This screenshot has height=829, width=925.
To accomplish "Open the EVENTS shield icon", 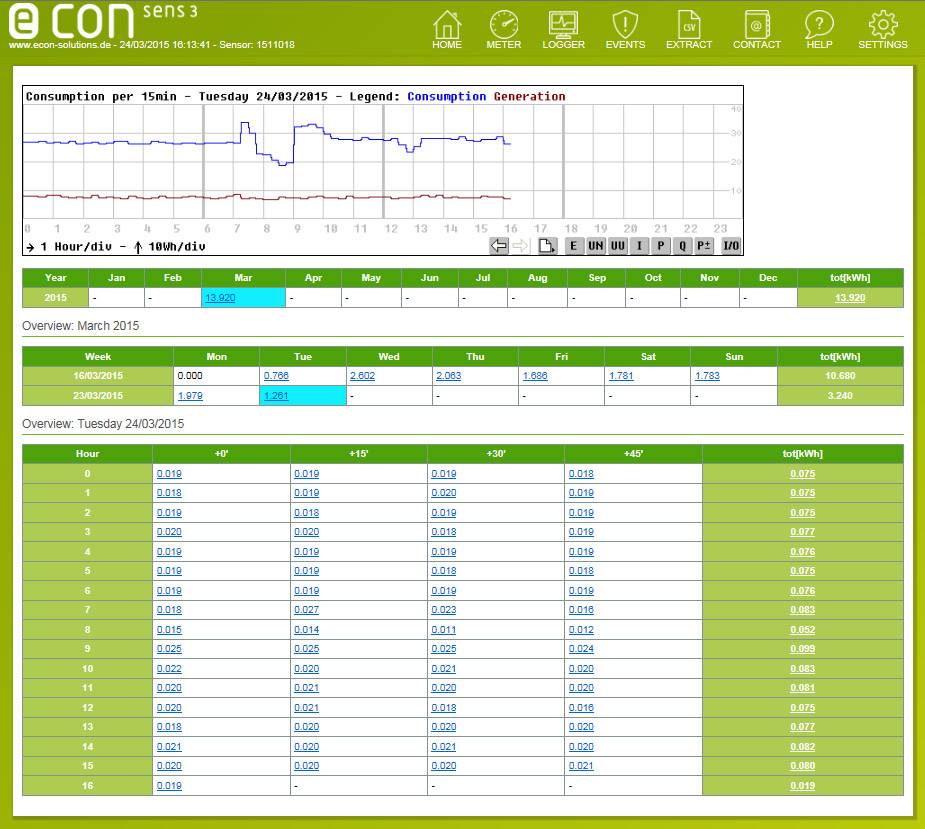I will click(x=625, y=29).
